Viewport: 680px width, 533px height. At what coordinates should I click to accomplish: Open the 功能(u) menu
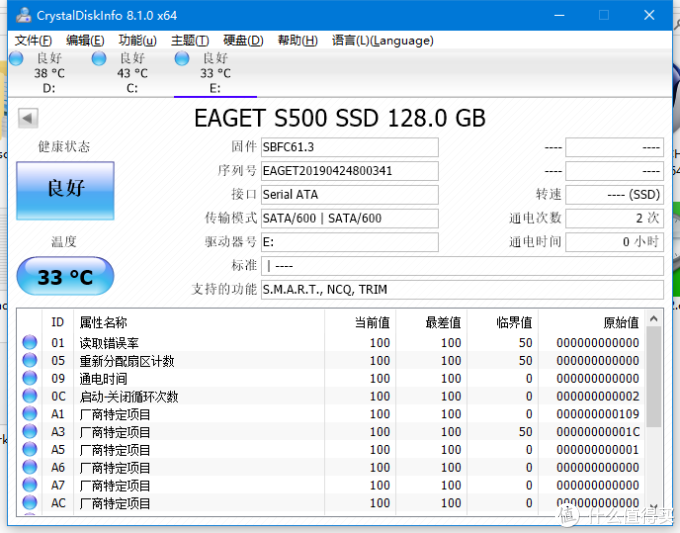pyautogui.click(x=137, y=41)
